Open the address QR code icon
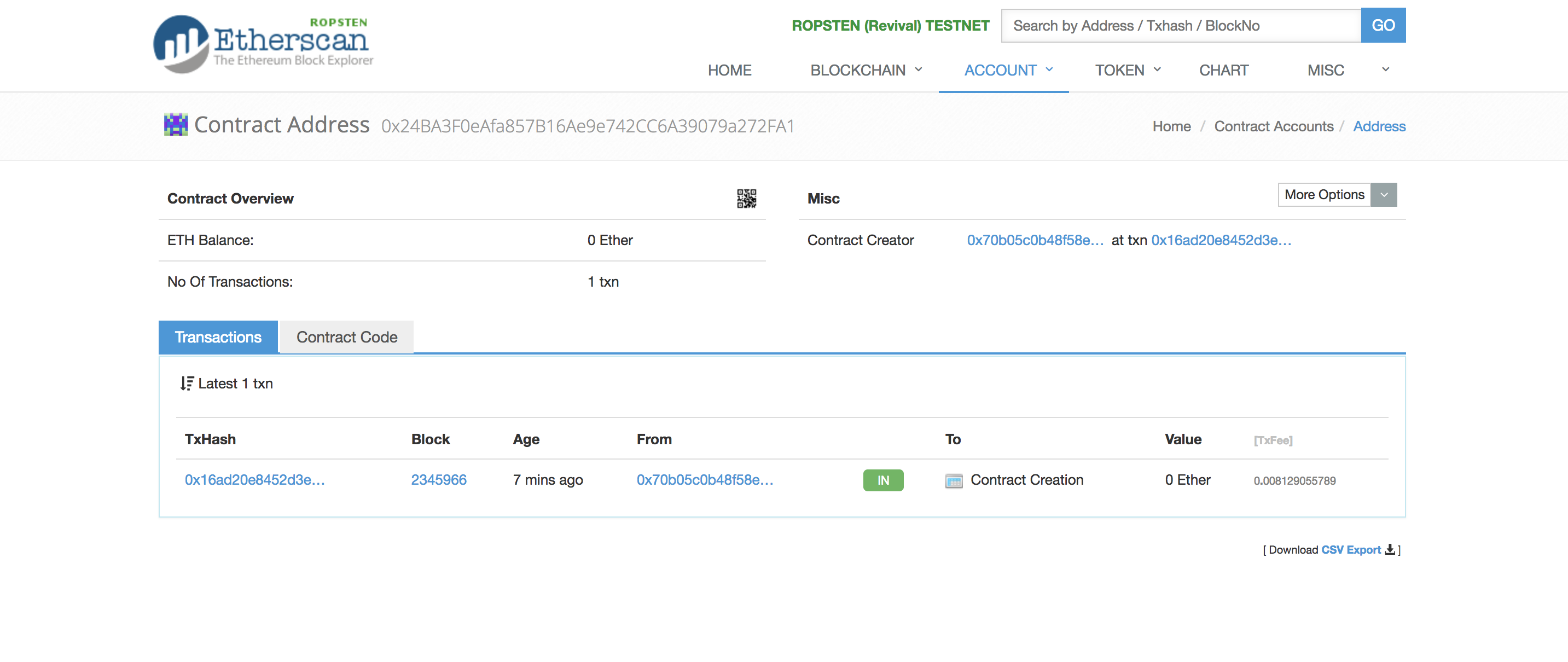The width and height of the screenshot is (1568, 662). (746, 199)
